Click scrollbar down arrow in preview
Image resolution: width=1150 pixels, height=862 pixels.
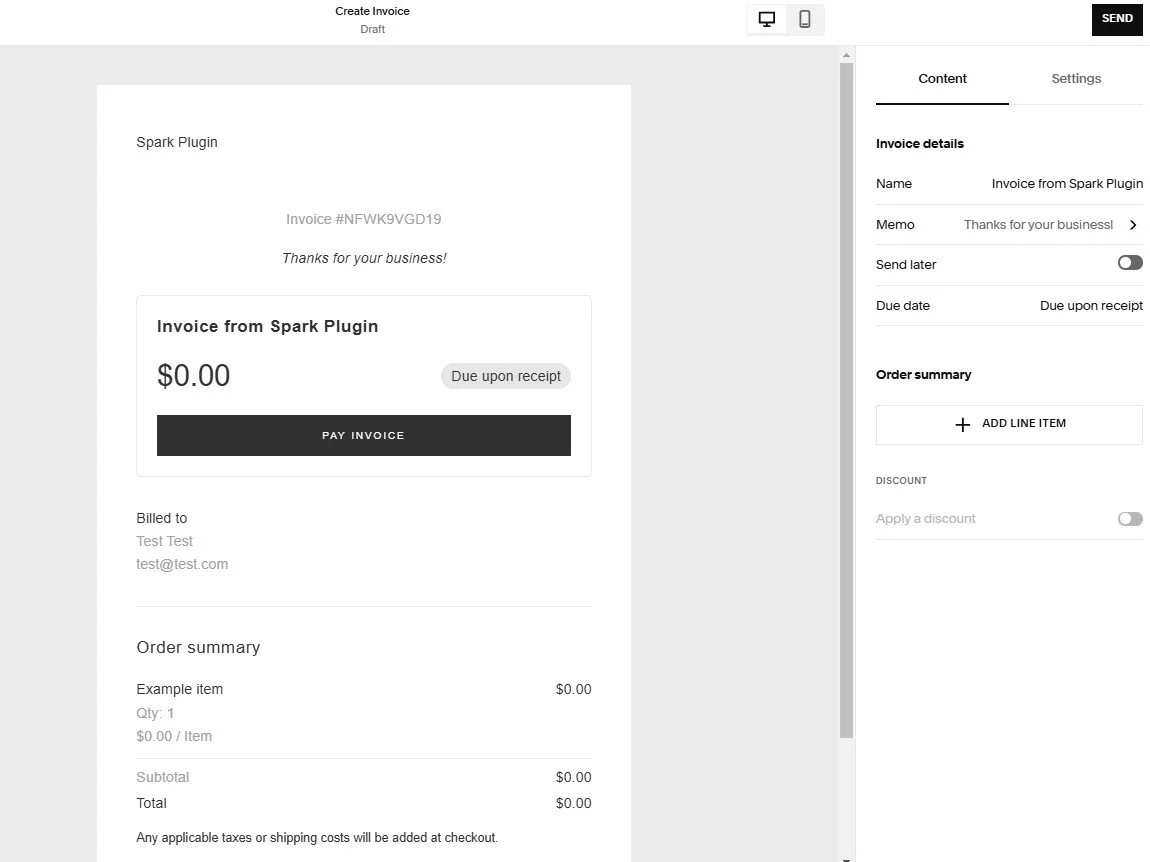[846, 858]
